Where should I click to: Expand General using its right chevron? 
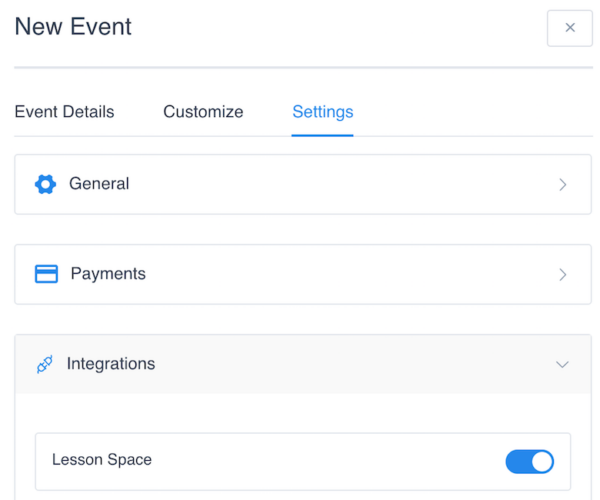click(563, 185)
